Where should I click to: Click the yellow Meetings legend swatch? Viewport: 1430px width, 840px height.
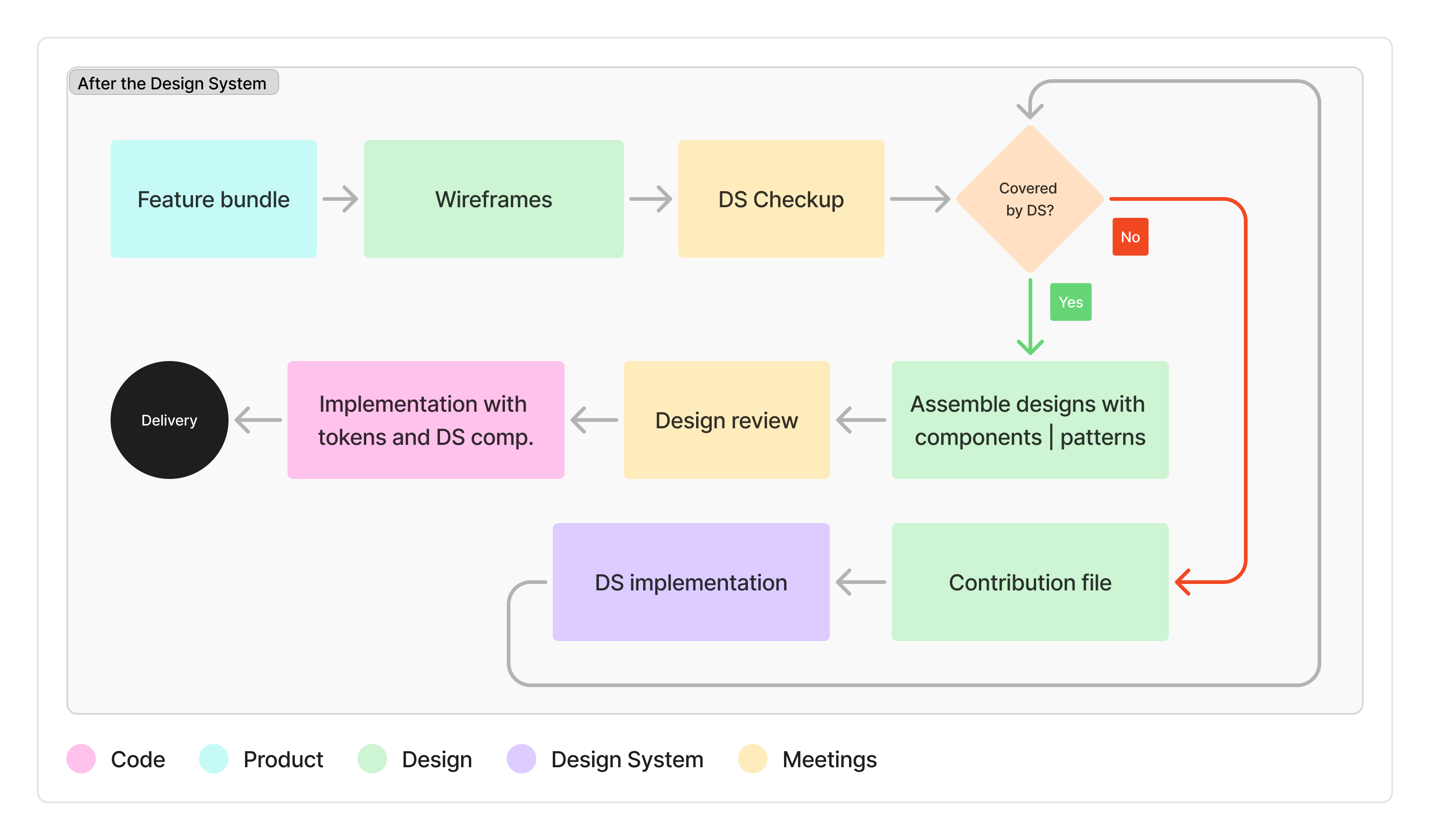[x=752, y=759]
